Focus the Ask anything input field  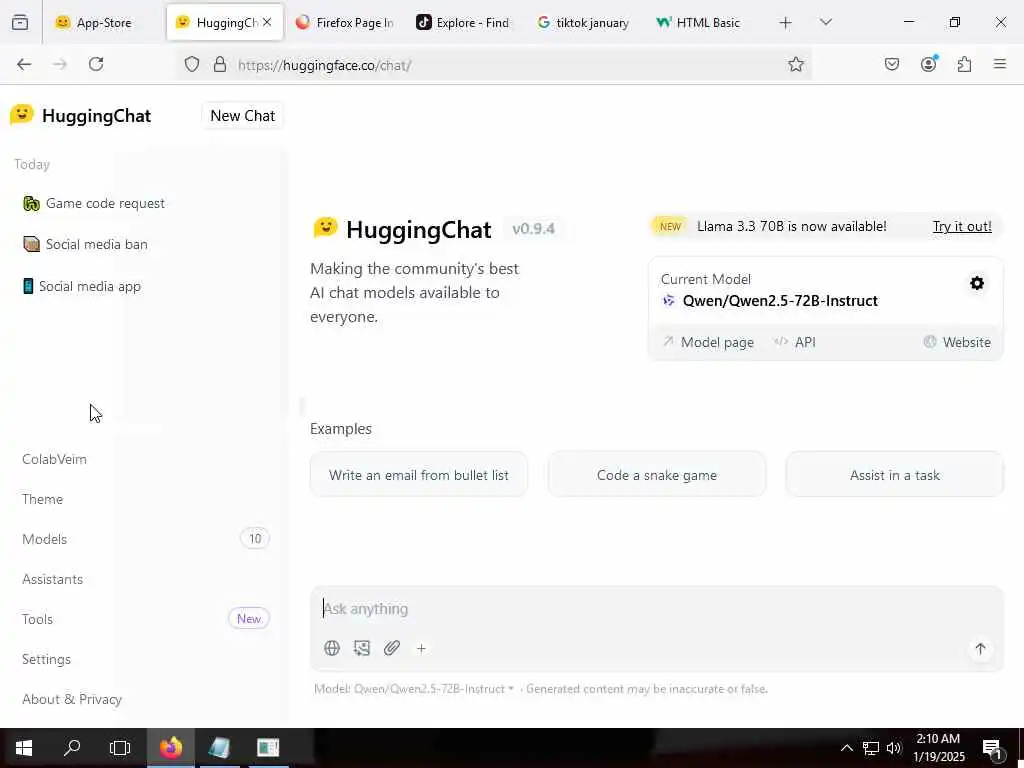(656, 609)
